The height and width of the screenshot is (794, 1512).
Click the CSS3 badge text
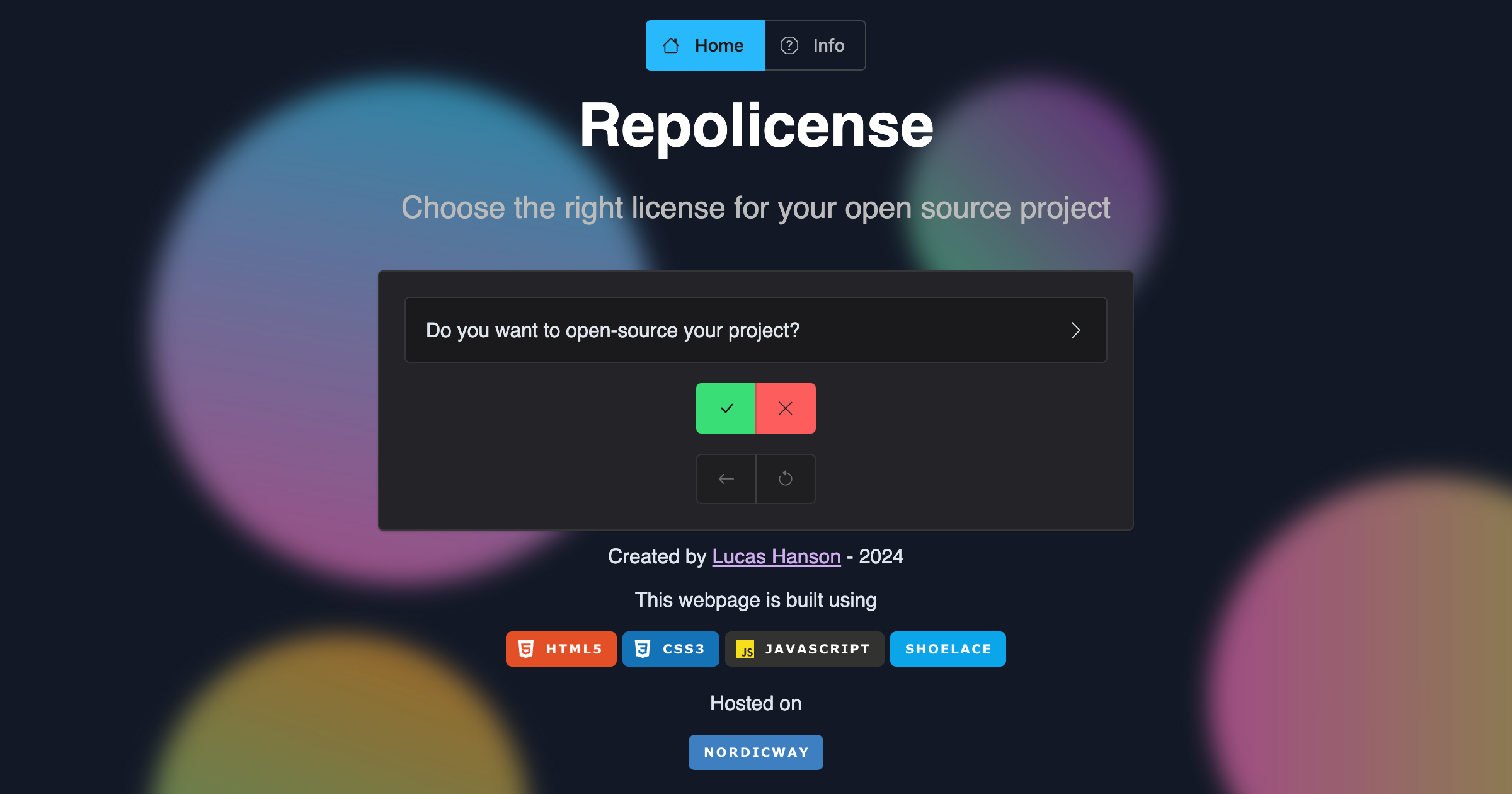[x=684, y=649]
